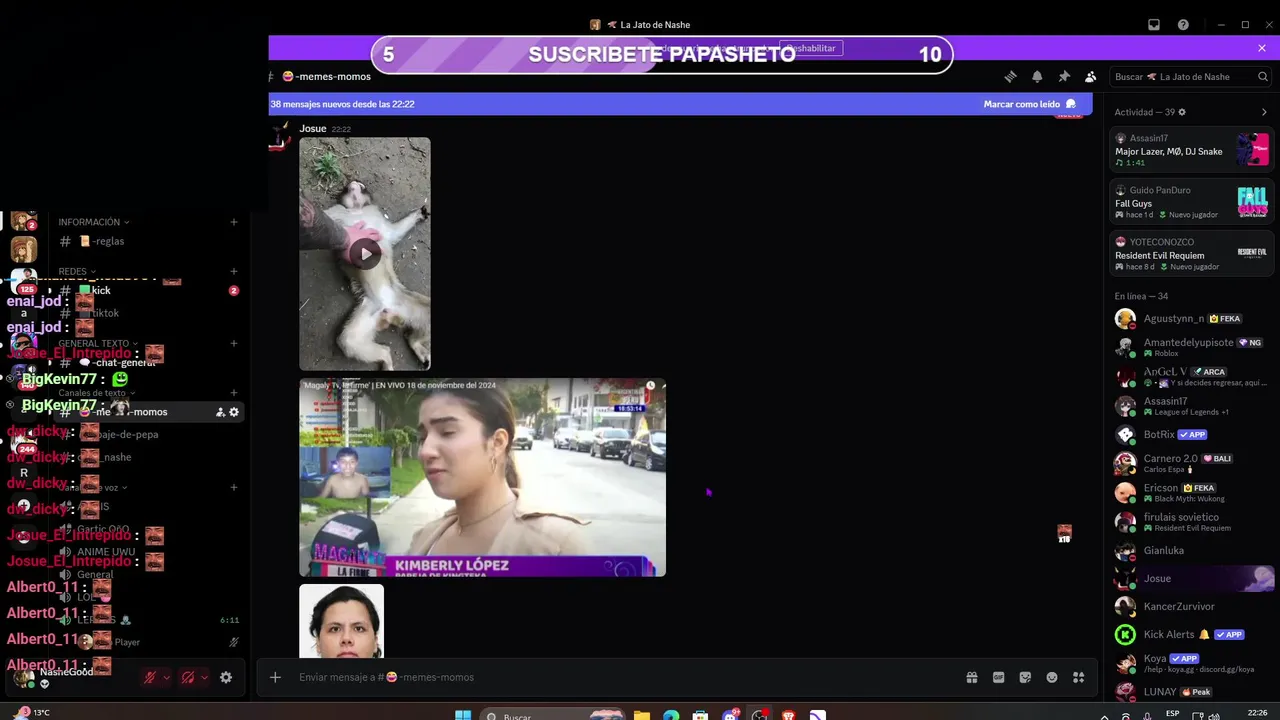The image size is (1280, 720).
Task: Open the Kimberly López news image
Action: pos(482,477)
